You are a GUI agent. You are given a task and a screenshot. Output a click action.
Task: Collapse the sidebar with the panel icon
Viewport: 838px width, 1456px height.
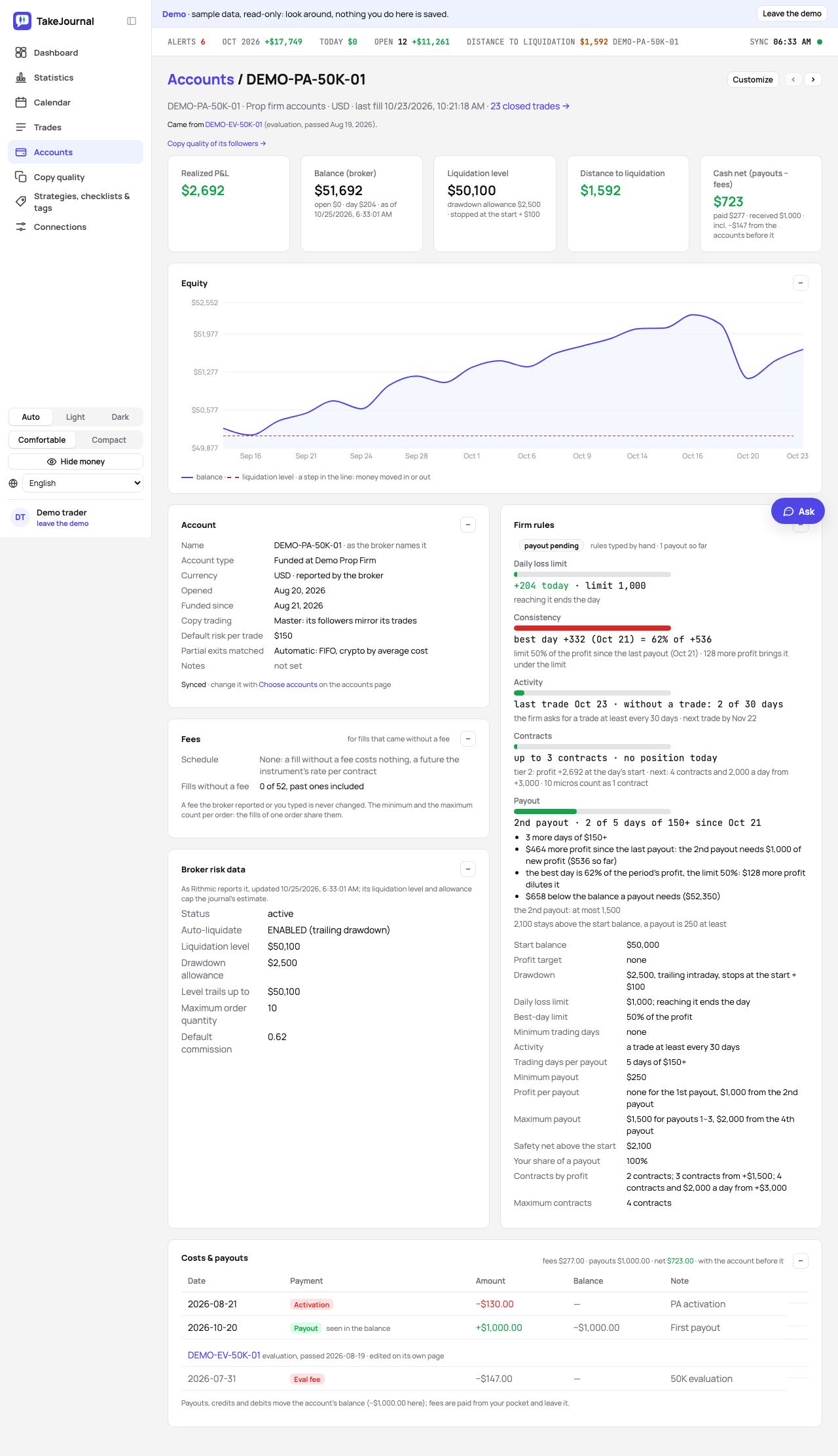[132, 21]
